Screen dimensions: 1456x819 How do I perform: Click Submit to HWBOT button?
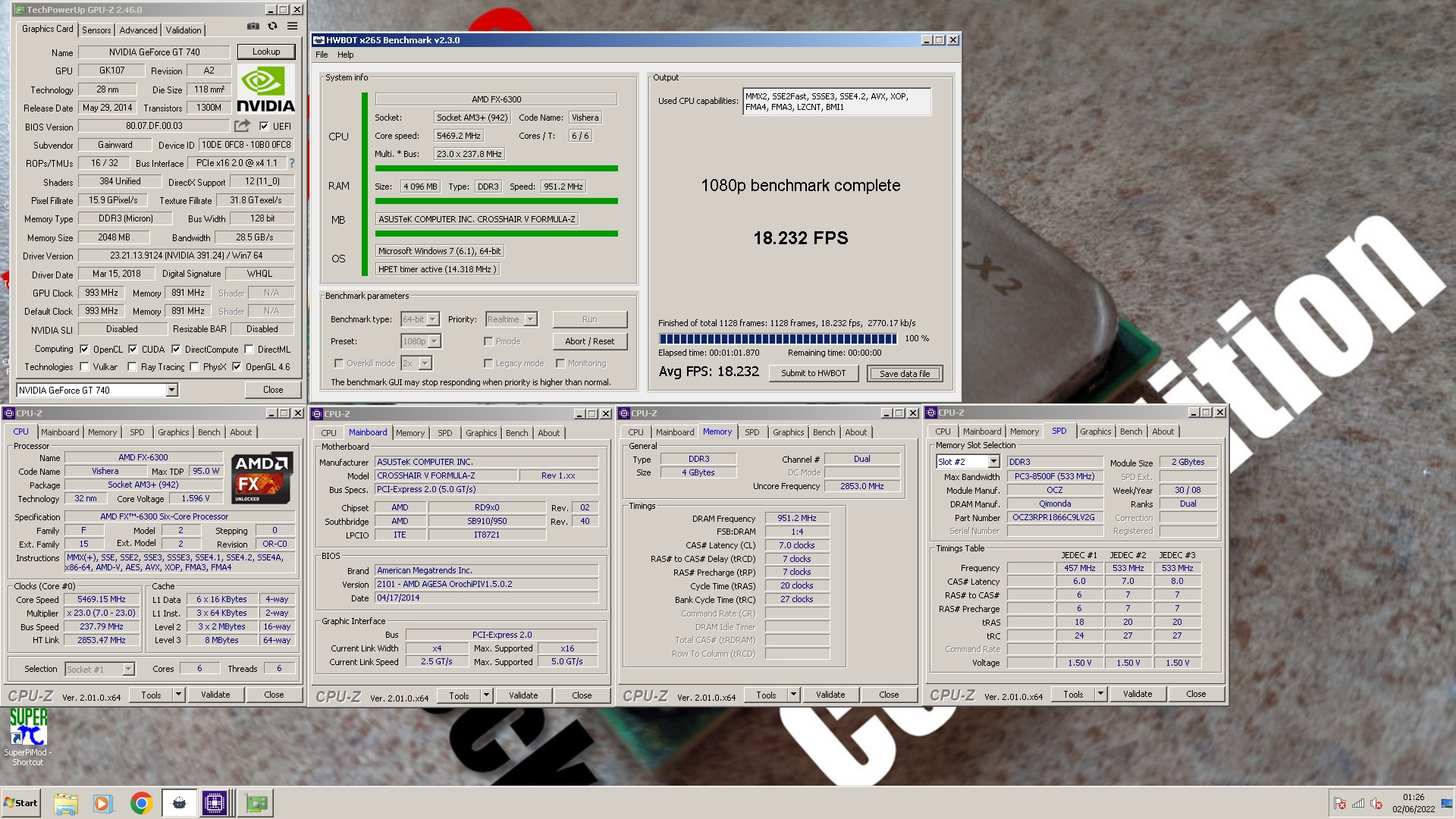[814, 373]
